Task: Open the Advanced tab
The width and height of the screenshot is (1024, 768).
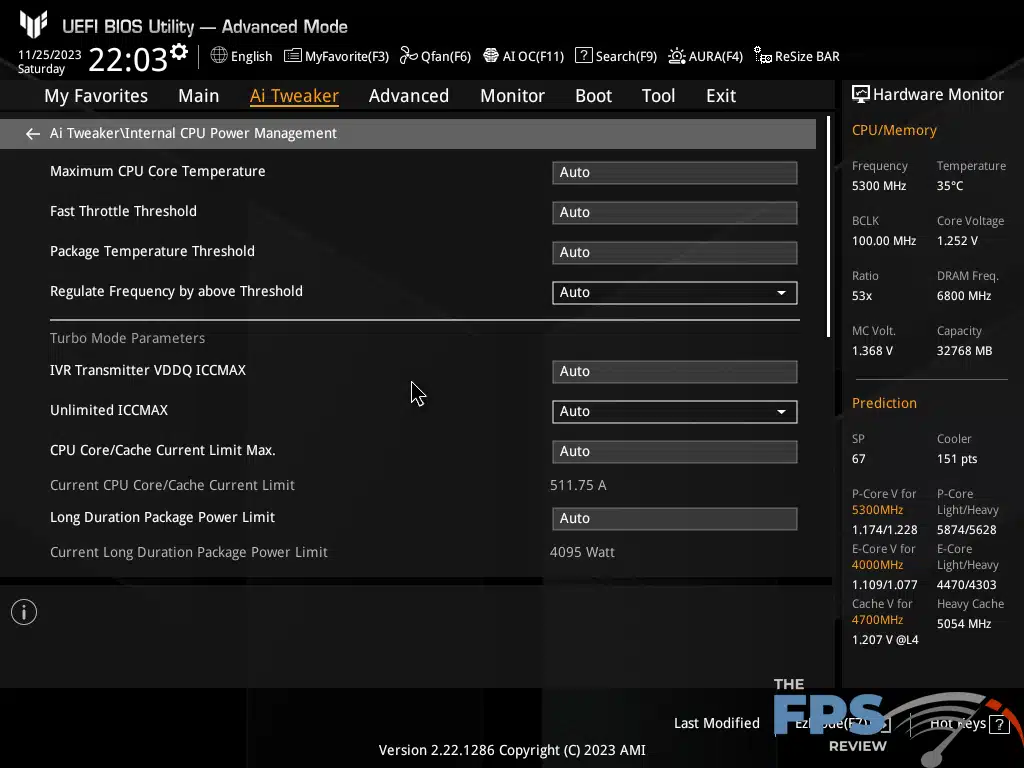Action: [x=409, y=96]
